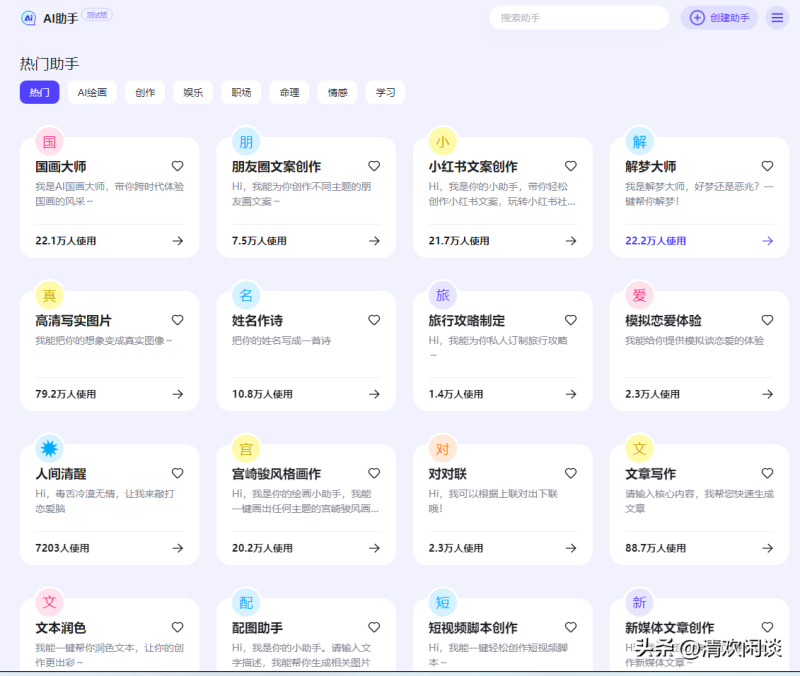Open the 国画大师 title link
This screenshot has width=800, height=676.
point(61,166)
